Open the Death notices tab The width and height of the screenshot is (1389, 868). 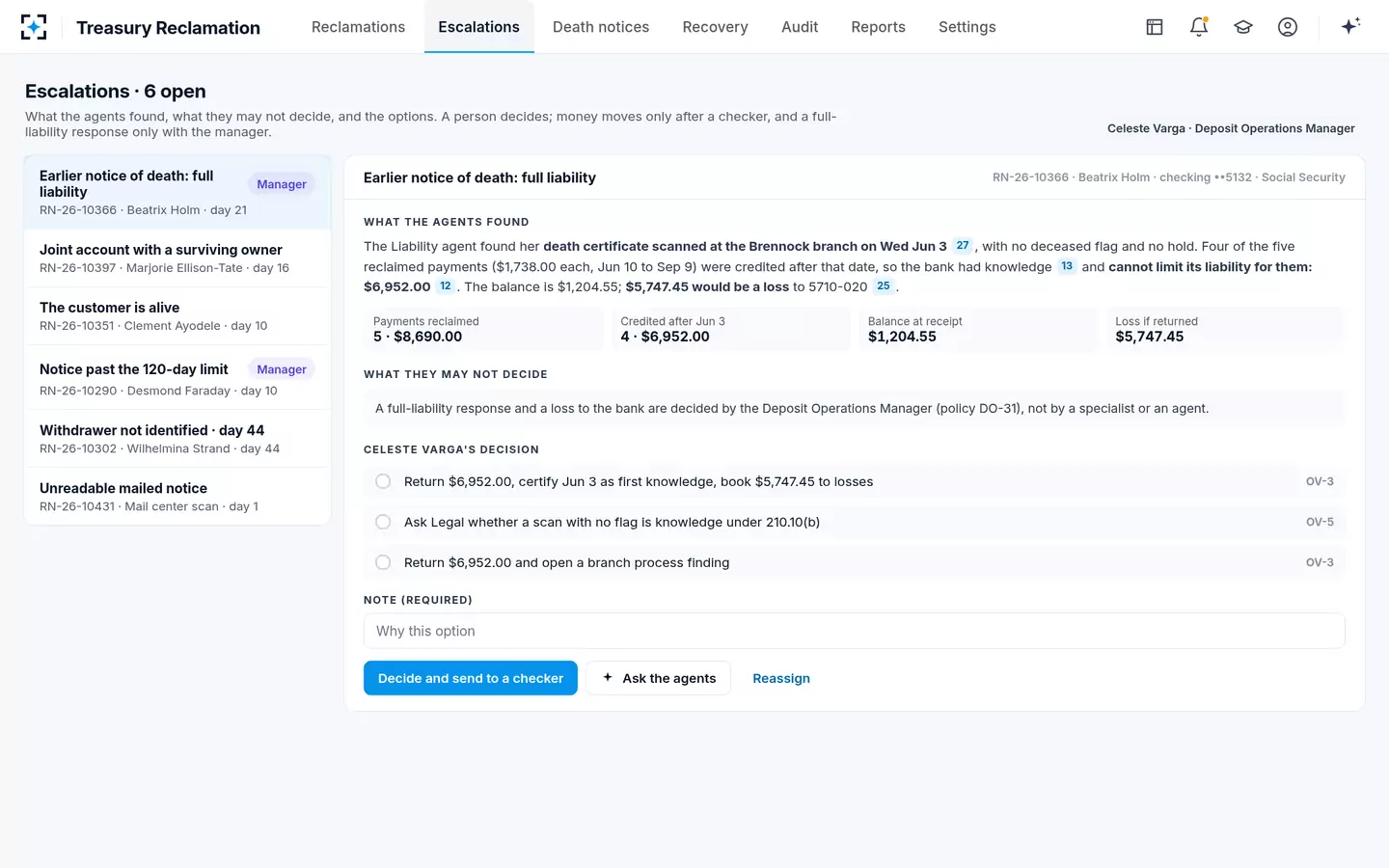601,27
